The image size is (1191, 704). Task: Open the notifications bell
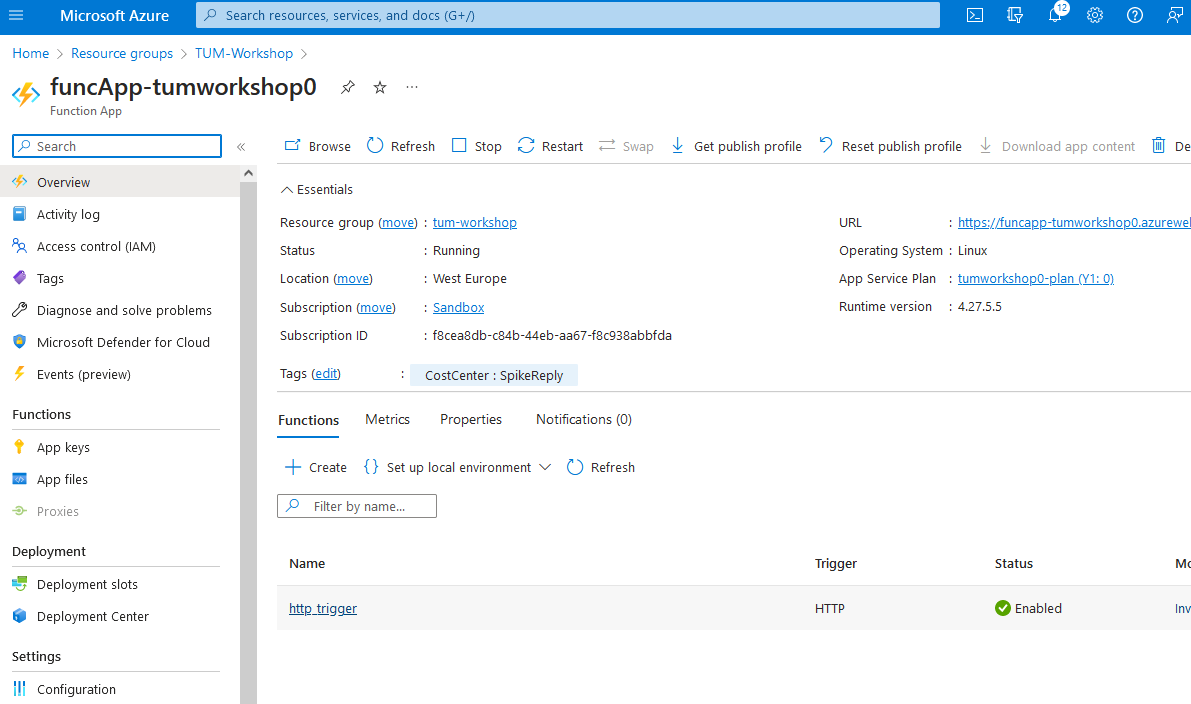click(1055, 15)
